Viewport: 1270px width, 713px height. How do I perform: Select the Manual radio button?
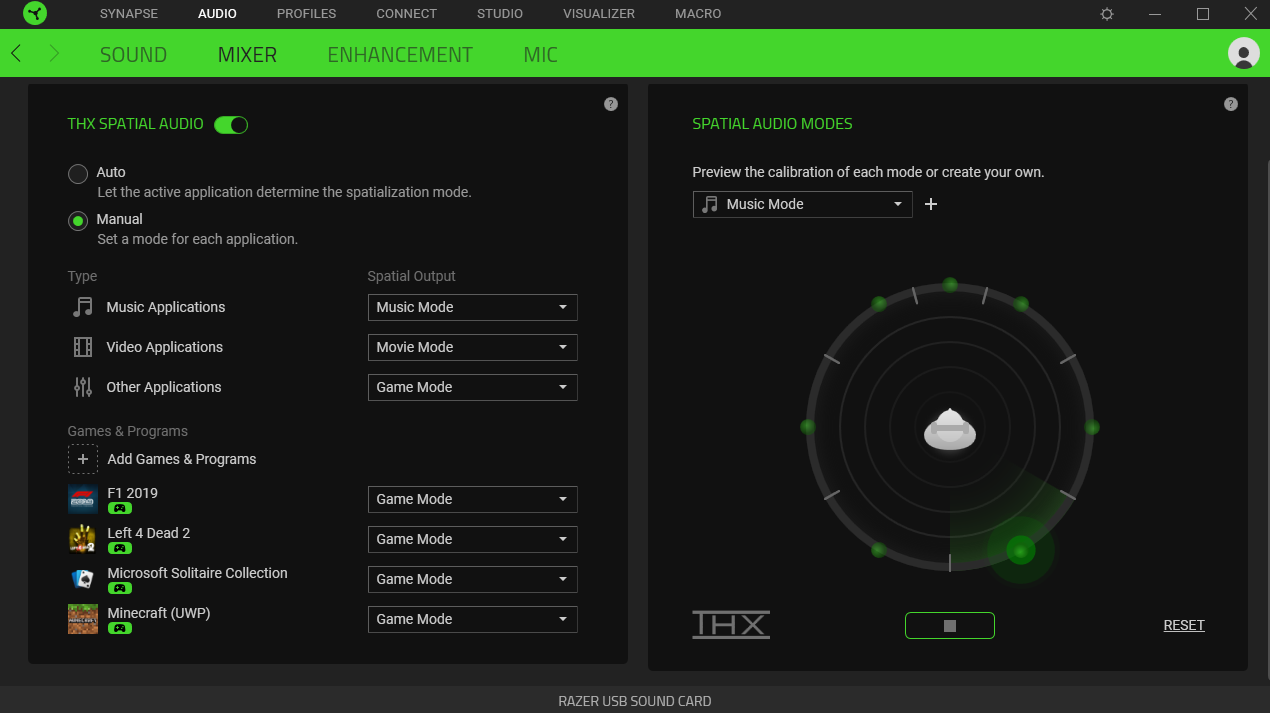78,221
